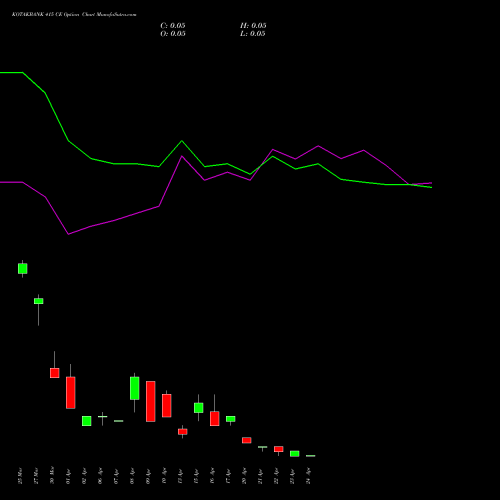Viewport: 500px width, 500px height.
Task: Select the 07 Apr date label
Action: coord(116,476)
